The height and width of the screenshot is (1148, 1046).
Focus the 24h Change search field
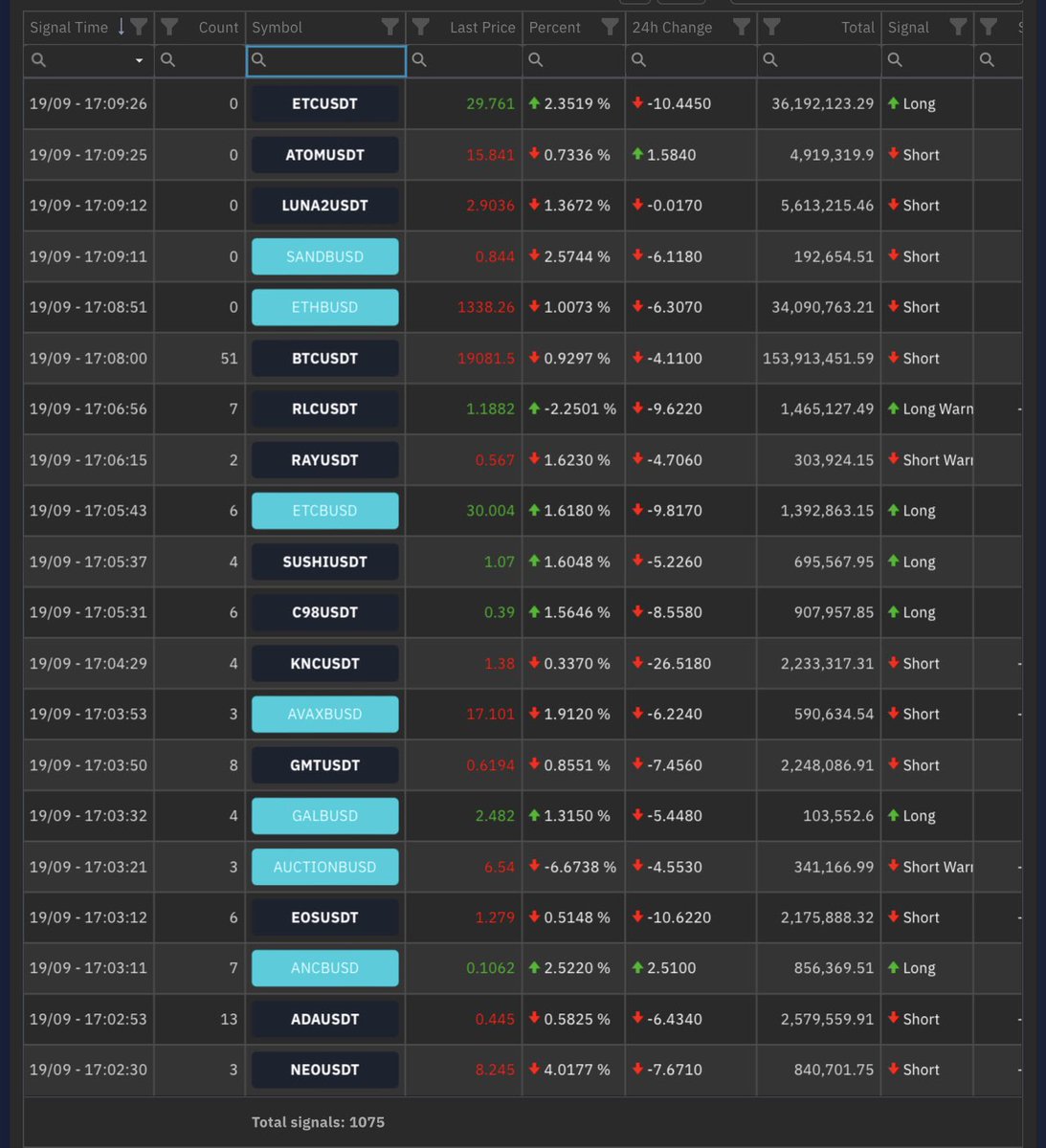coord(691,60)
